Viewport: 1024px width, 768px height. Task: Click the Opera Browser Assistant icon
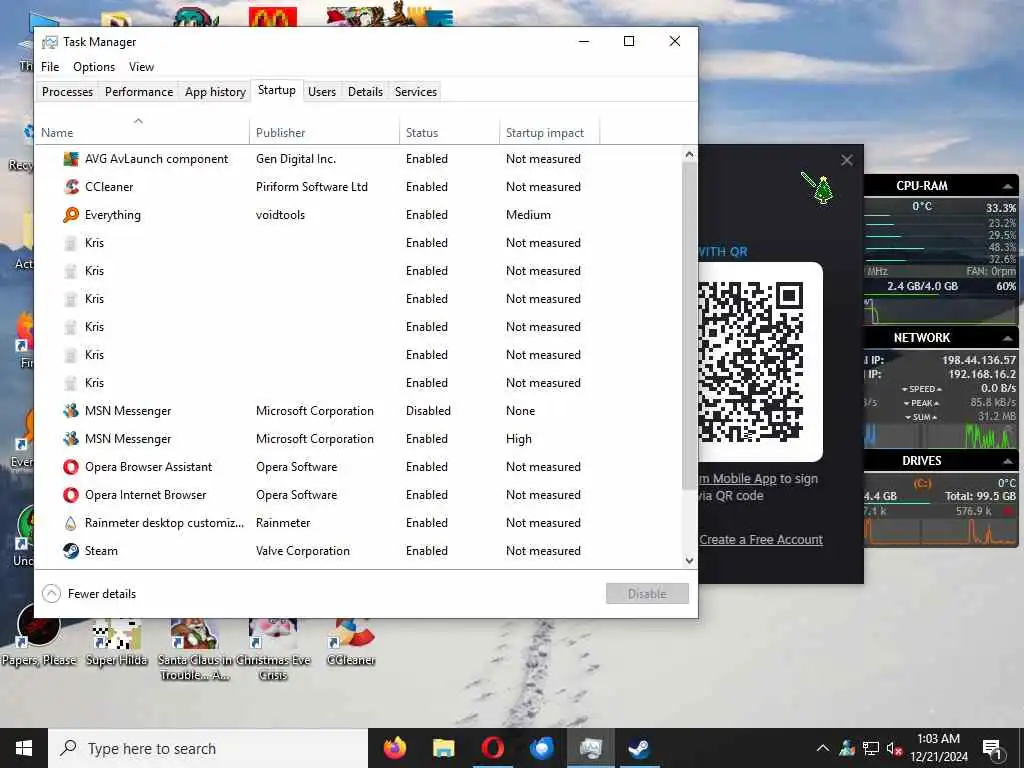(71, 467)
